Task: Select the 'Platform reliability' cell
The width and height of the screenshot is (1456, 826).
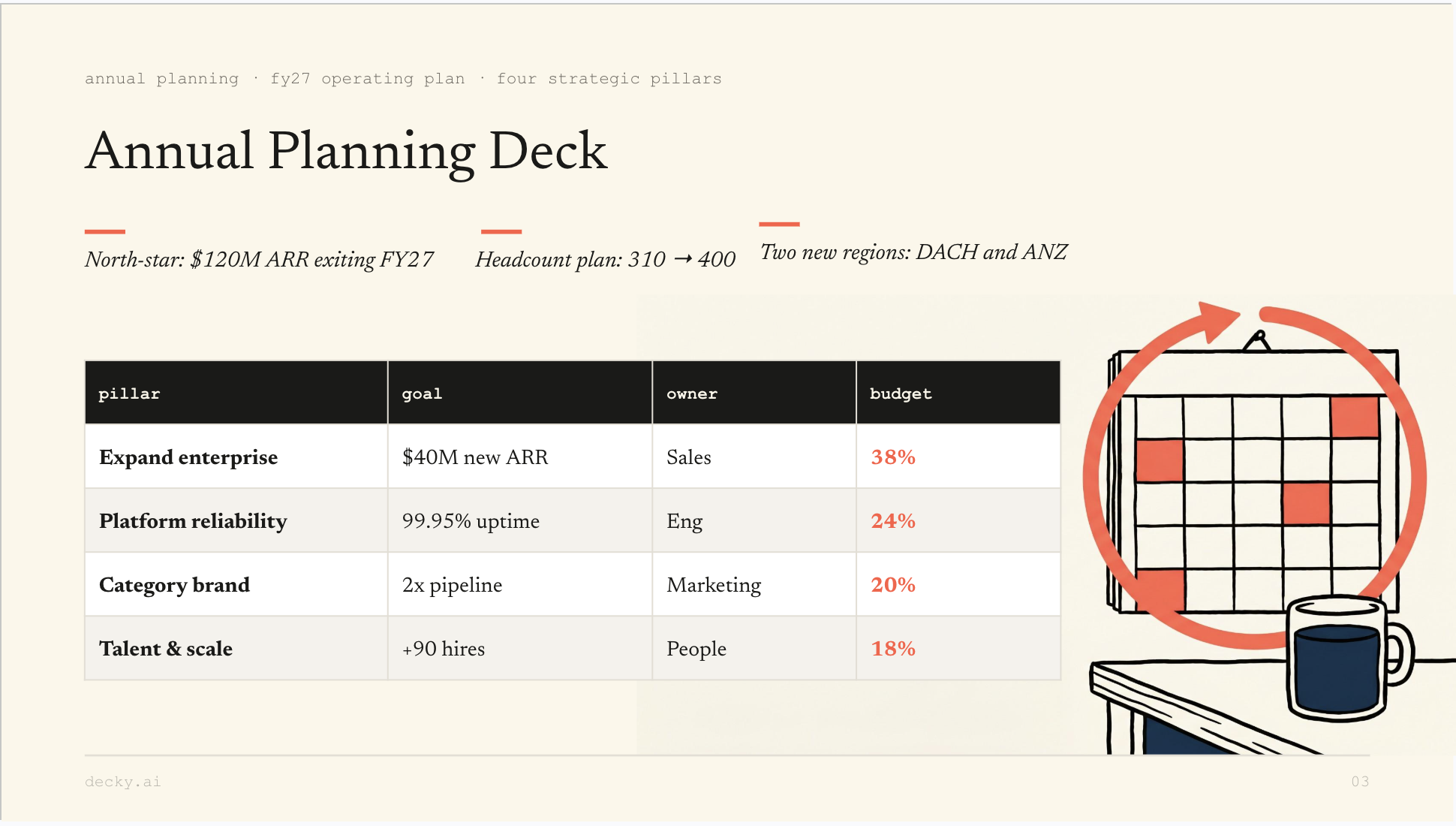Action: click(236, 520)
